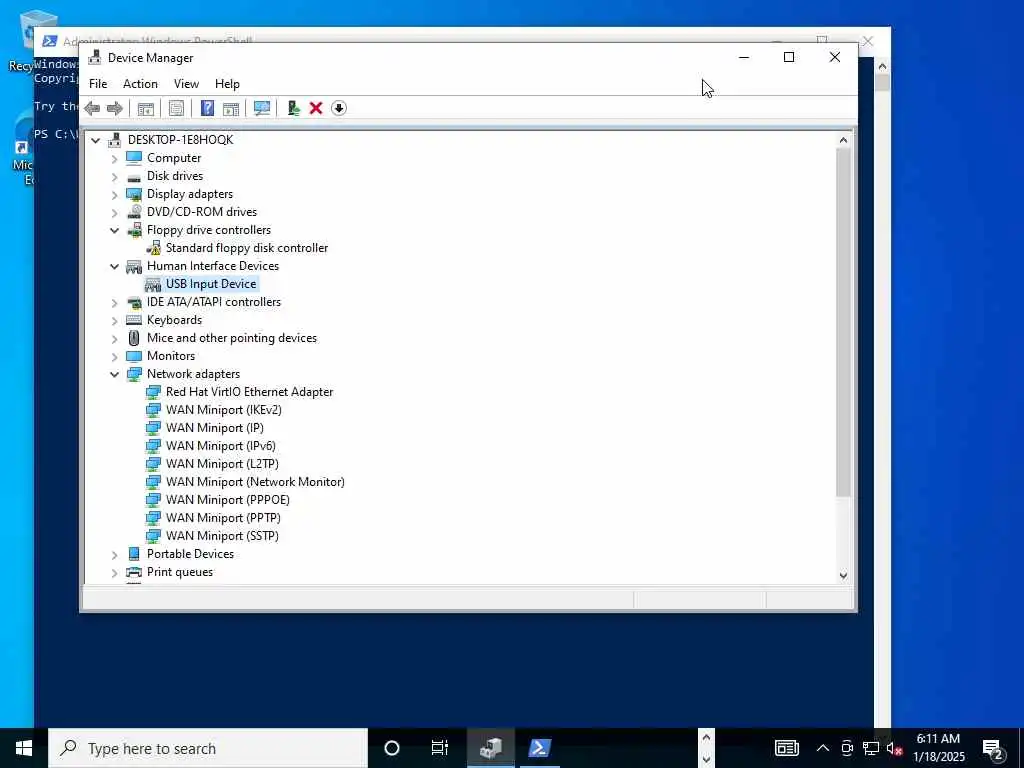Open the notification center icon
The image size is (1024, 768).
[993, 748]
